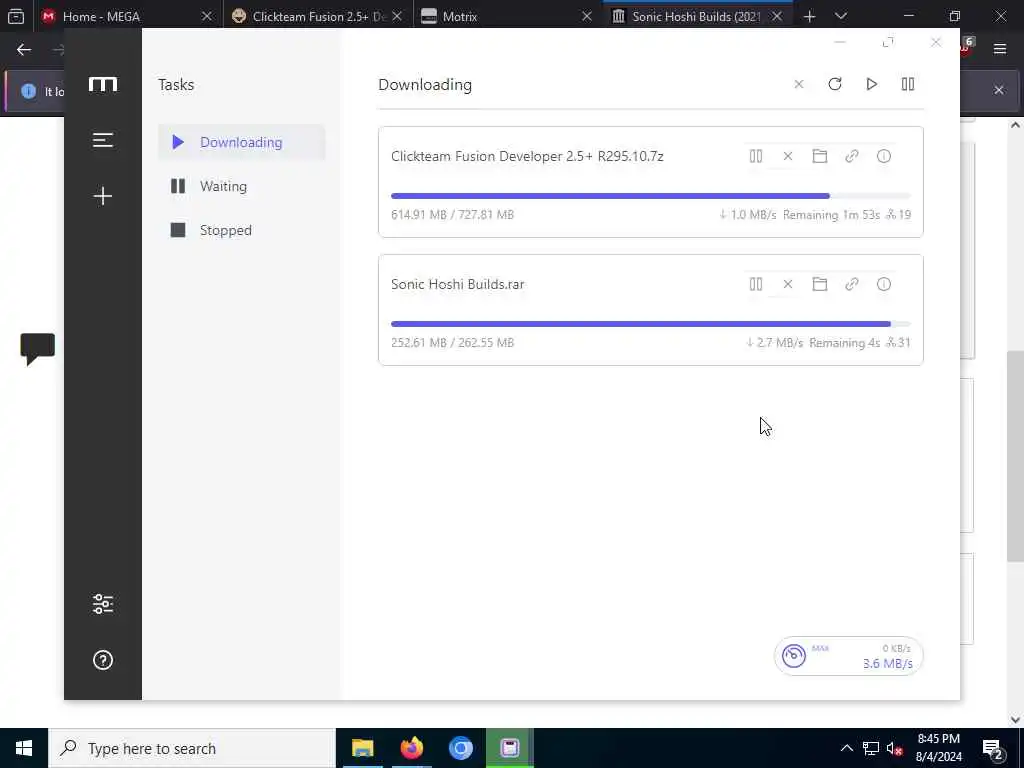Click the 252.61 MB / 262.55 MB size text
The image size is (1024, 768).
453,342
